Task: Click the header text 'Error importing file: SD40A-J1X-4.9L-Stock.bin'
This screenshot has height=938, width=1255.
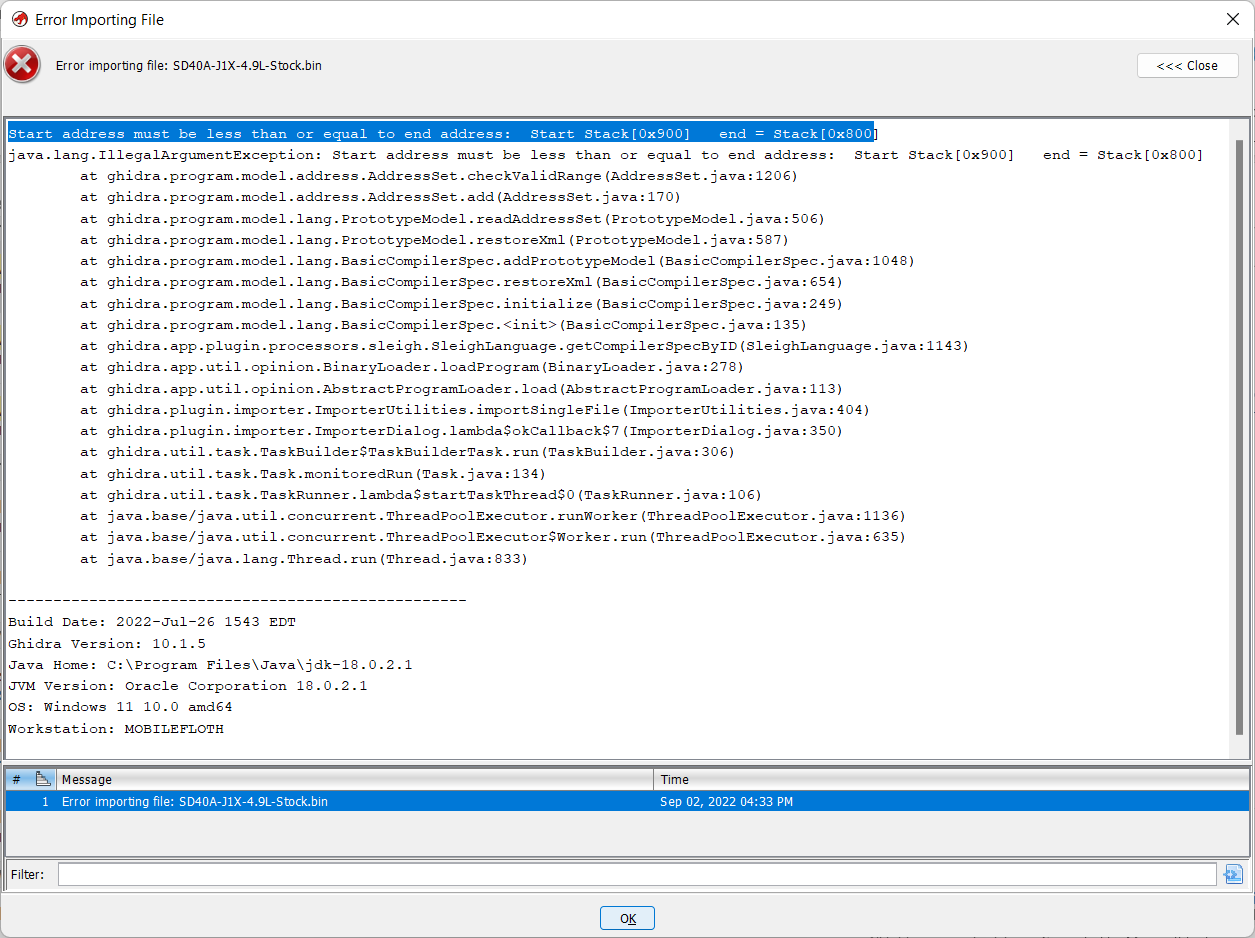Action: (189, 66)
